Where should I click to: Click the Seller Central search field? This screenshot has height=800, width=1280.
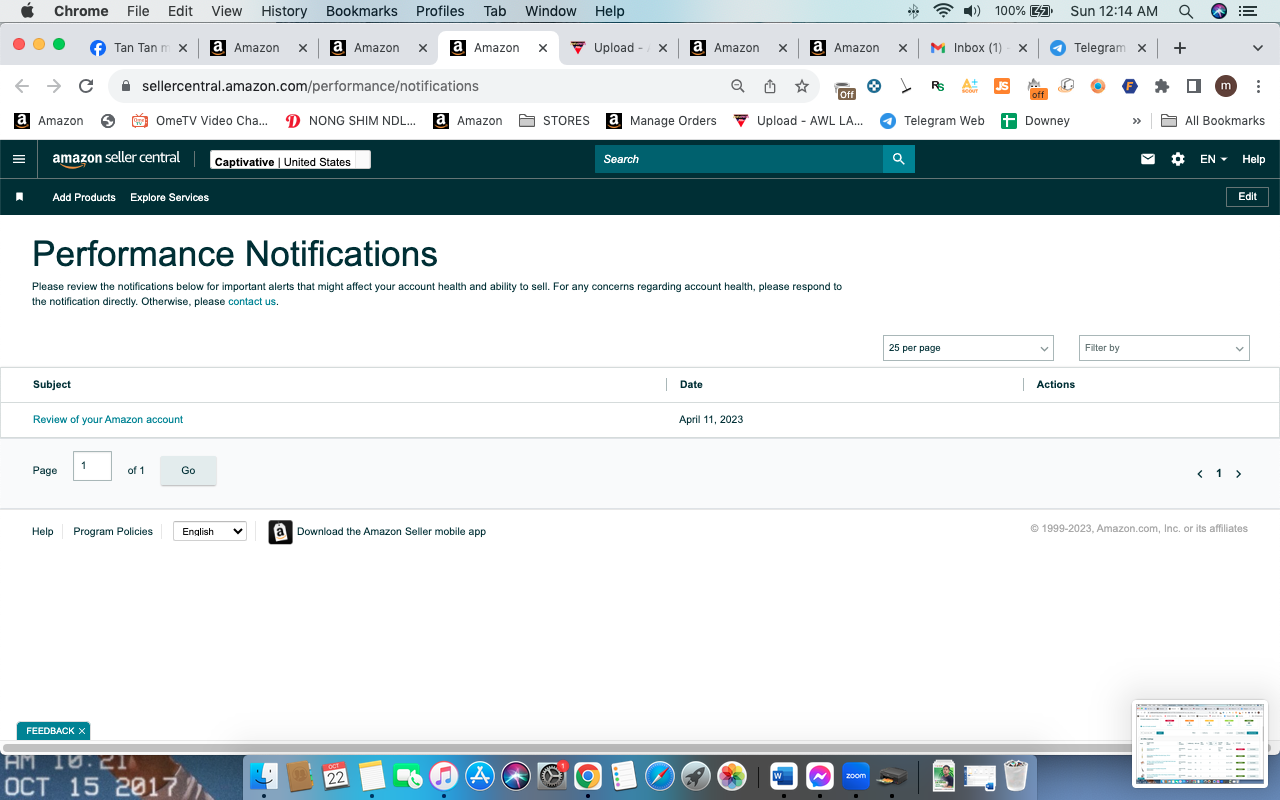[739, 159]
